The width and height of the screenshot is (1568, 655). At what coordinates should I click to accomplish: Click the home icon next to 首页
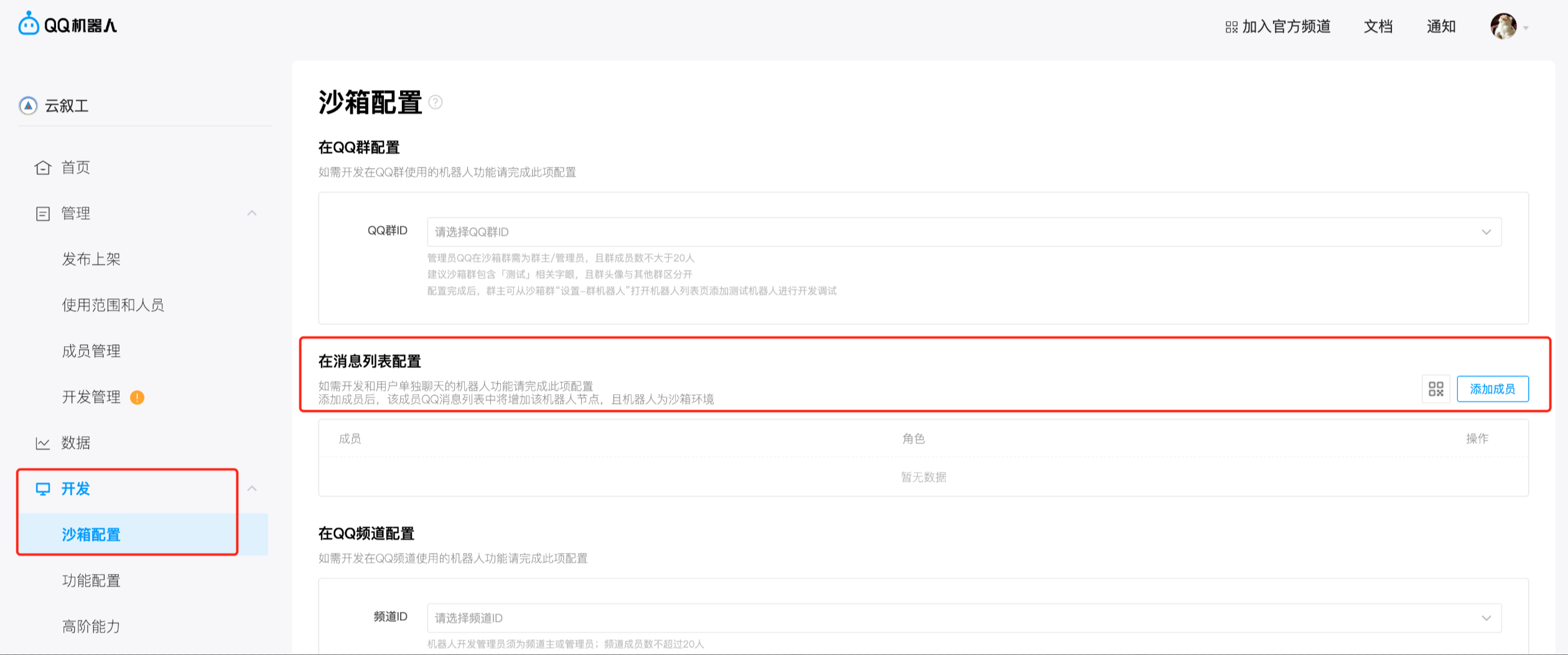[x=42, y=167]
